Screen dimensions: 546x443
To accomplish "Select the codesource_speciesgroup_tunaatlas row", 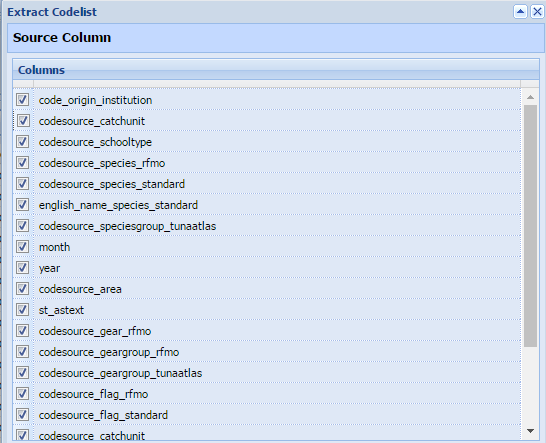I will coord(267,226).
